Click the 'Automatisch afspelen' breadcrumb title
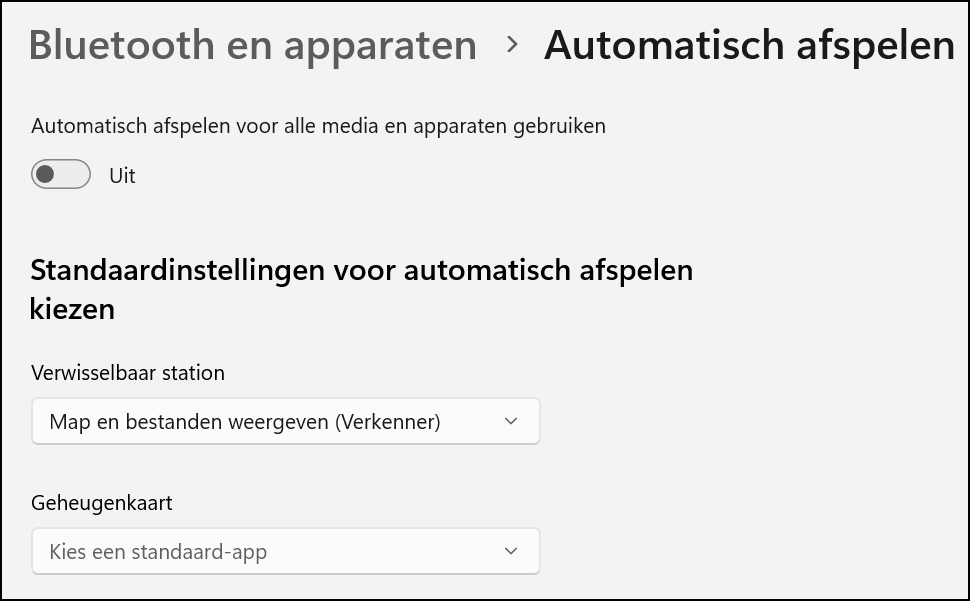 (748, 44)
